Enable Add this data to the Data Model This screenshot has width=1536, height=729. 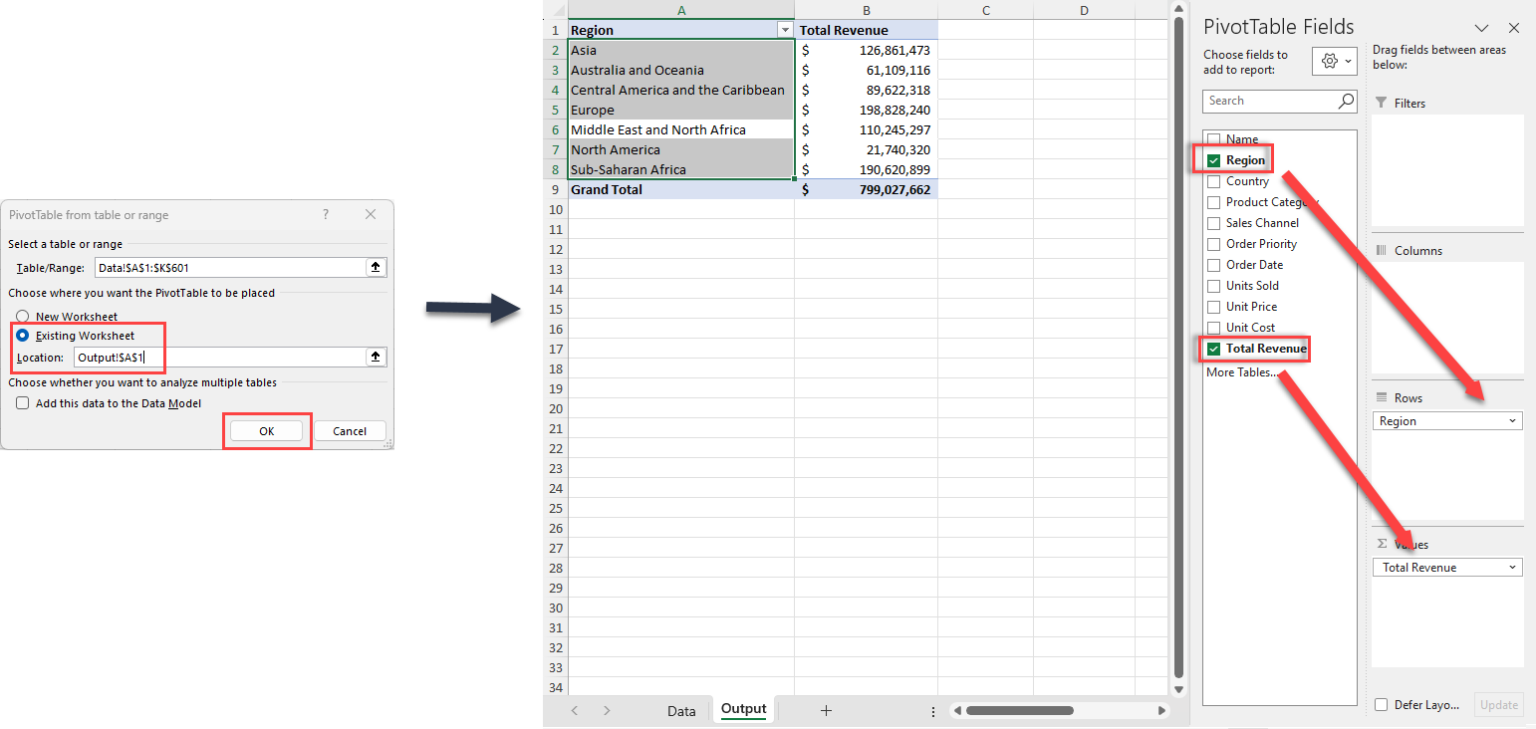(x=22, y=402)
